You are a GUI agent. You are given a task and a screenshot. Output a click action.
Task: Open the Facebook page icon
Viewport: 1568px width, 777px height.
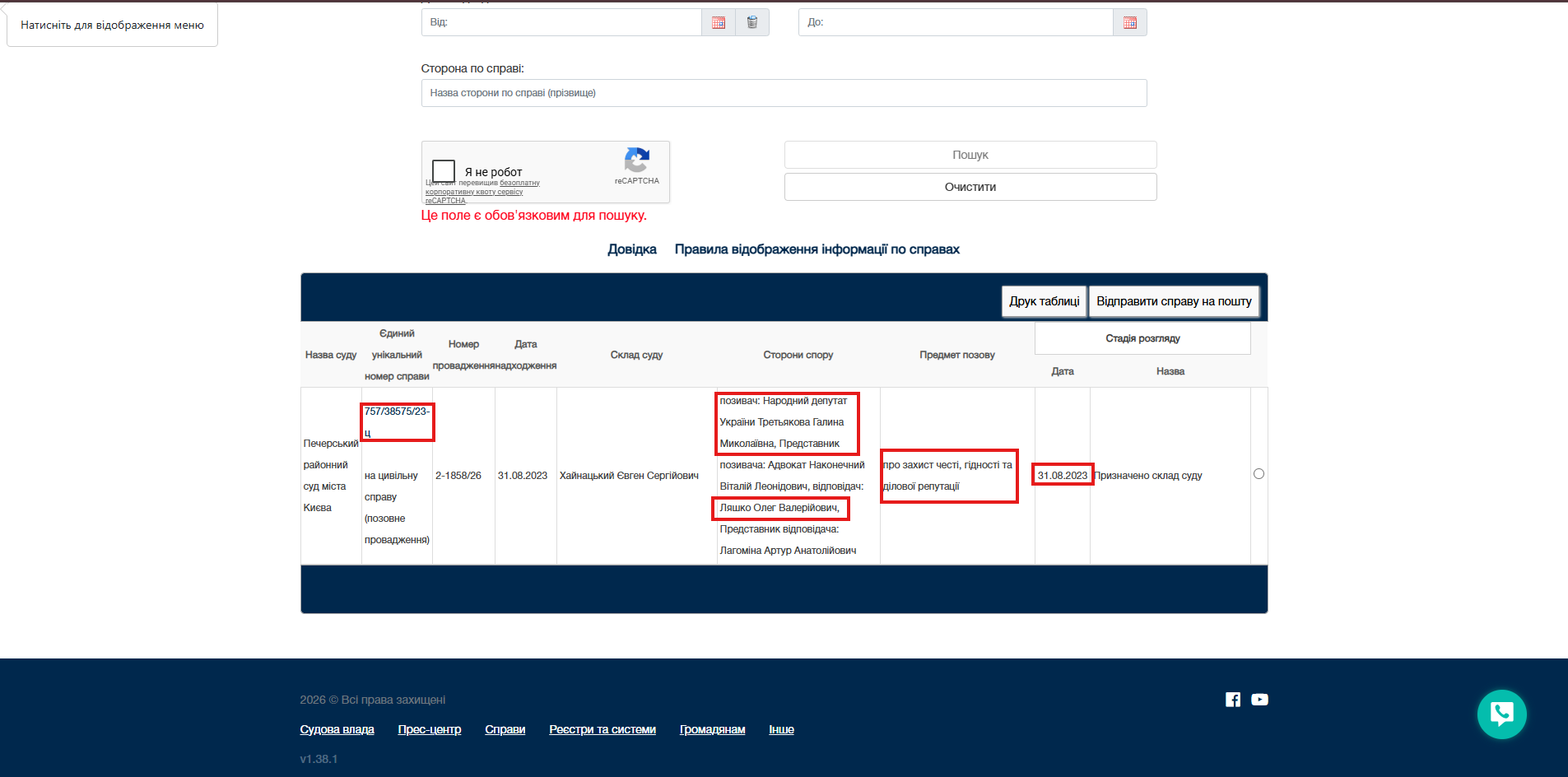click(x=1233, y=700)
